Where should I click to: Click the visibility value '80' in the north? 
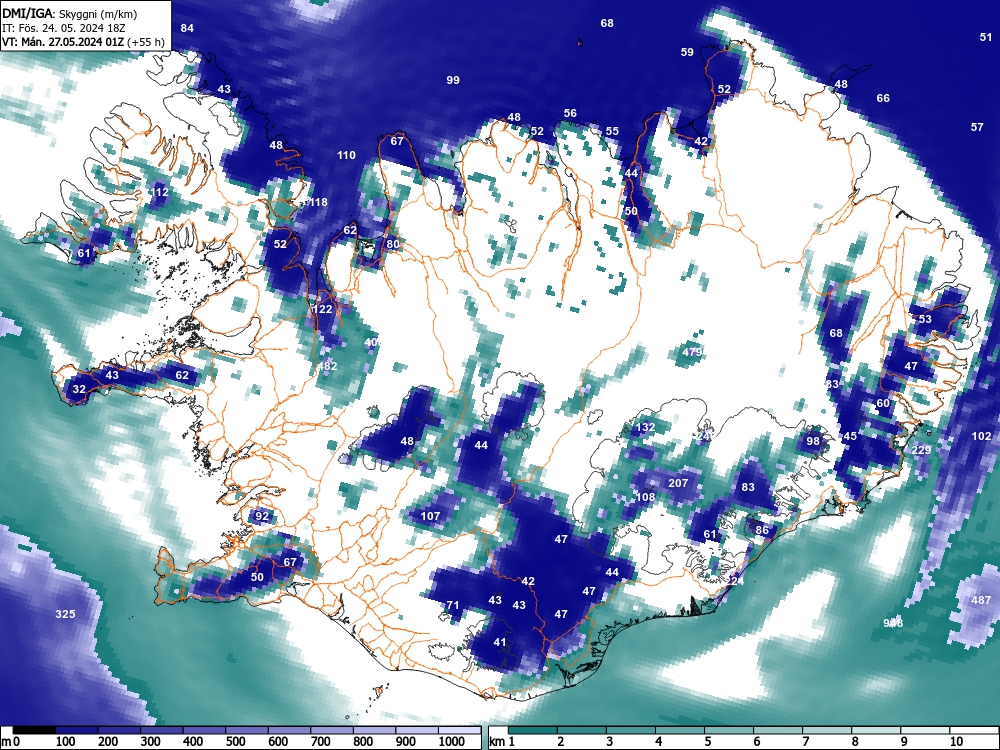393,244
